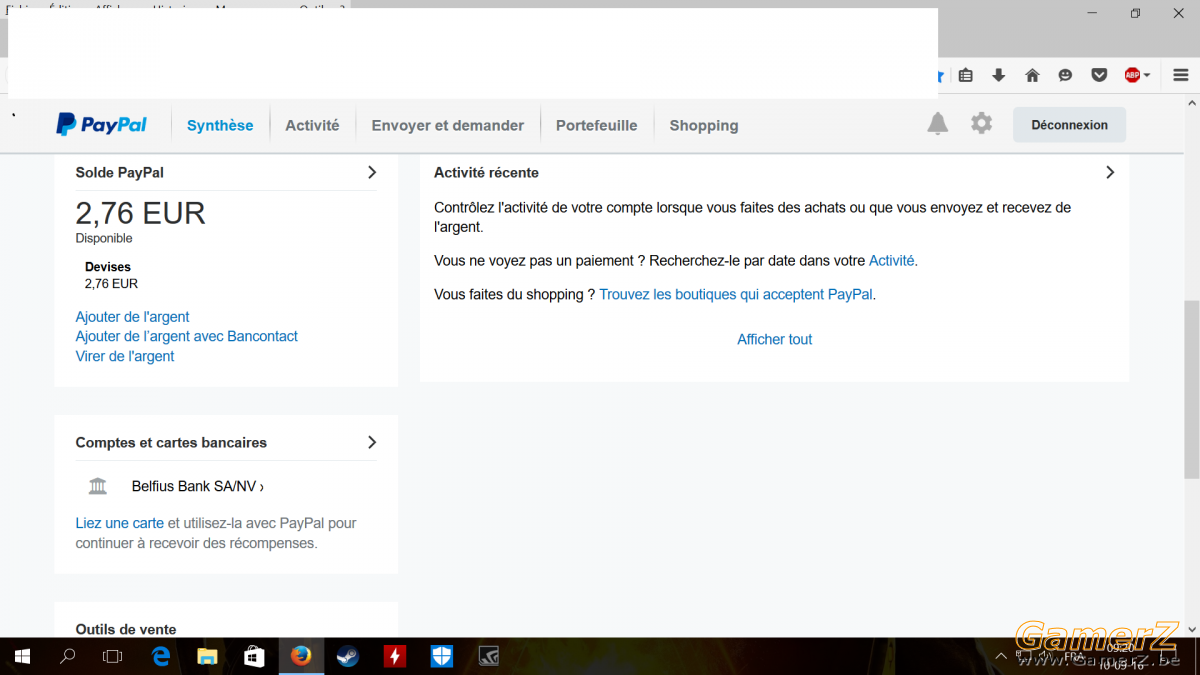
Task: Click the Adblock Plus icon
Action: pyautogui.click(x=1132, y=75)
